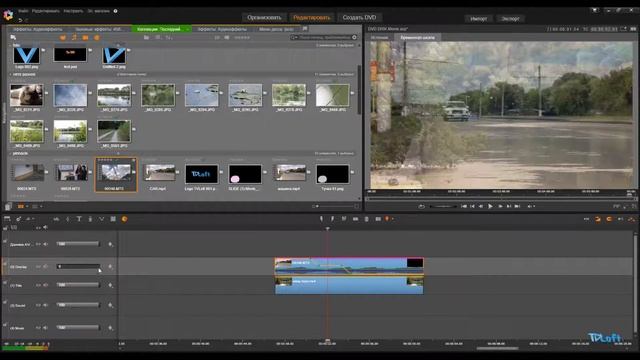Click the timeline horizontal scrollbar
Screen dimensions: 640x360
[497, 349]
